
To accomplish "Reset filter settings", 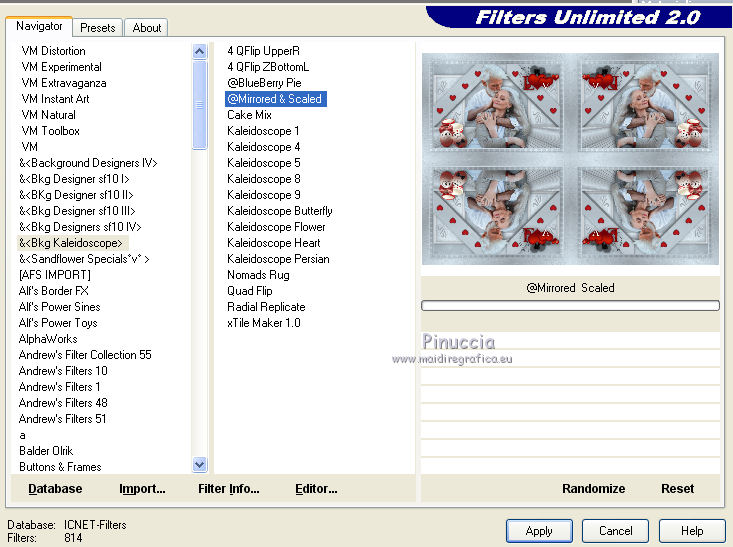I will pyautogui.click(x=677, y=489).
